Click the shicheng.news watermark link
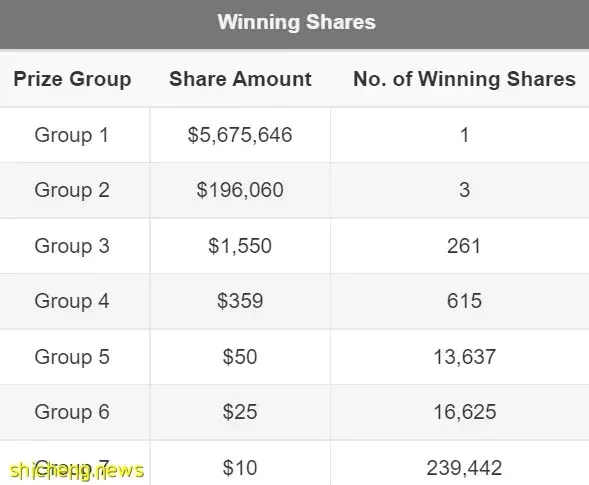Screen dimensions: 589x485 point(76,471)
